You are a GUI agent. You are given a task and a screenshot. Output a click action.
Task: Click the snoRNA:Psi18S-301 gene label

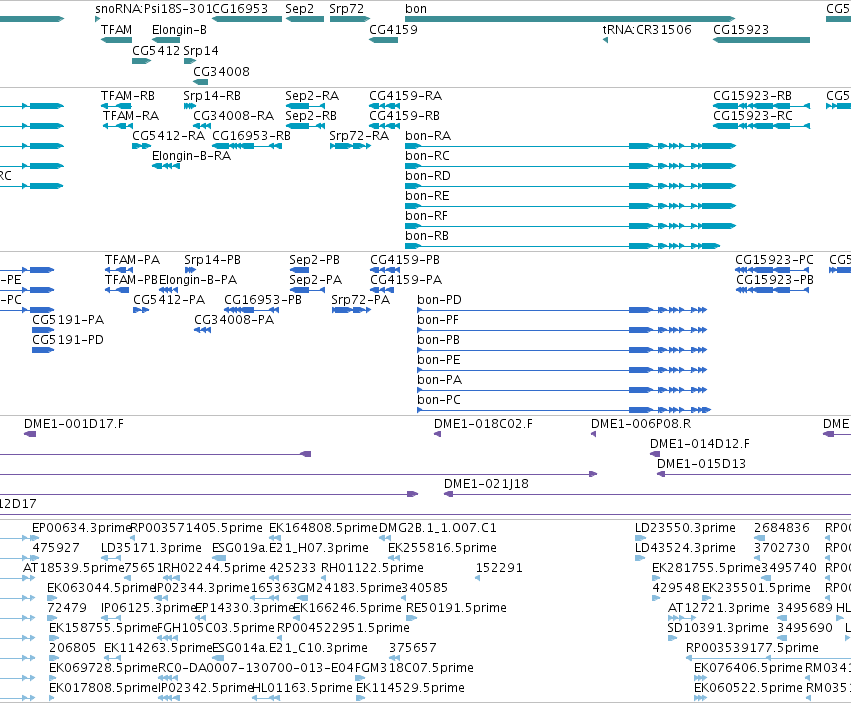coord(153,9)
